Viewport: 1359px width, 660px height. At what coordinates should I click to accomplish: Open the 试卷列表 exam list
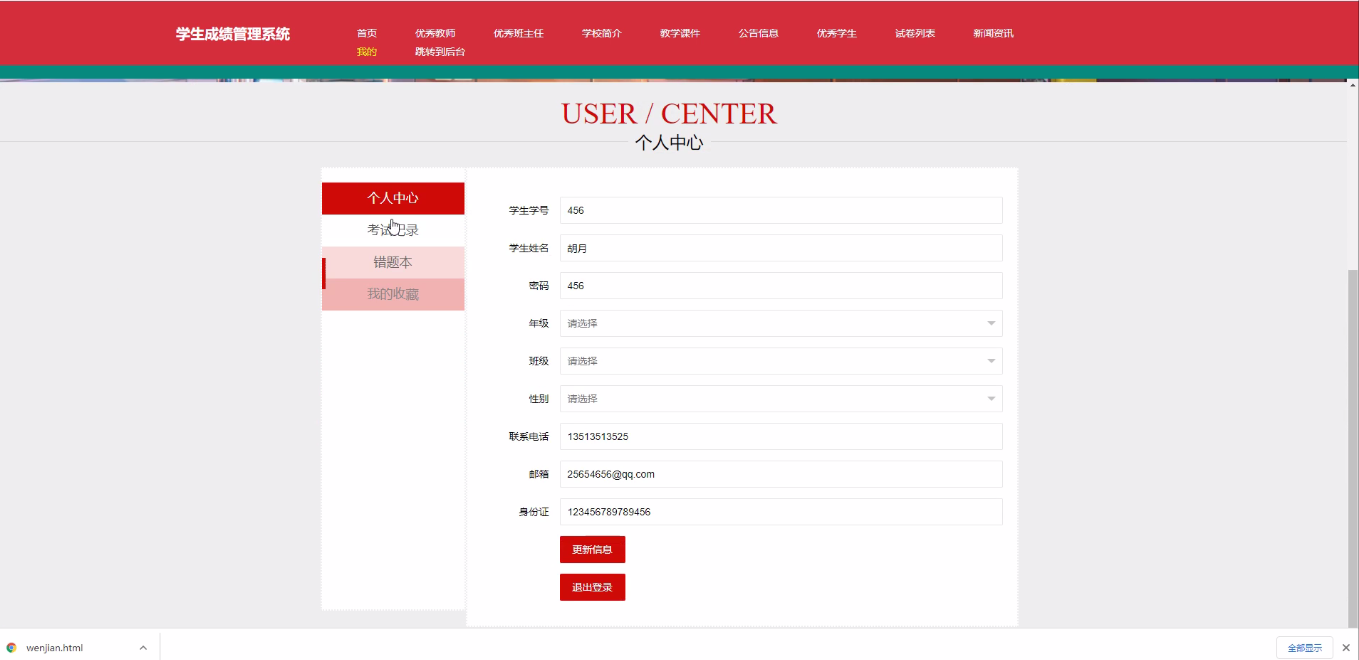point(914,32)
